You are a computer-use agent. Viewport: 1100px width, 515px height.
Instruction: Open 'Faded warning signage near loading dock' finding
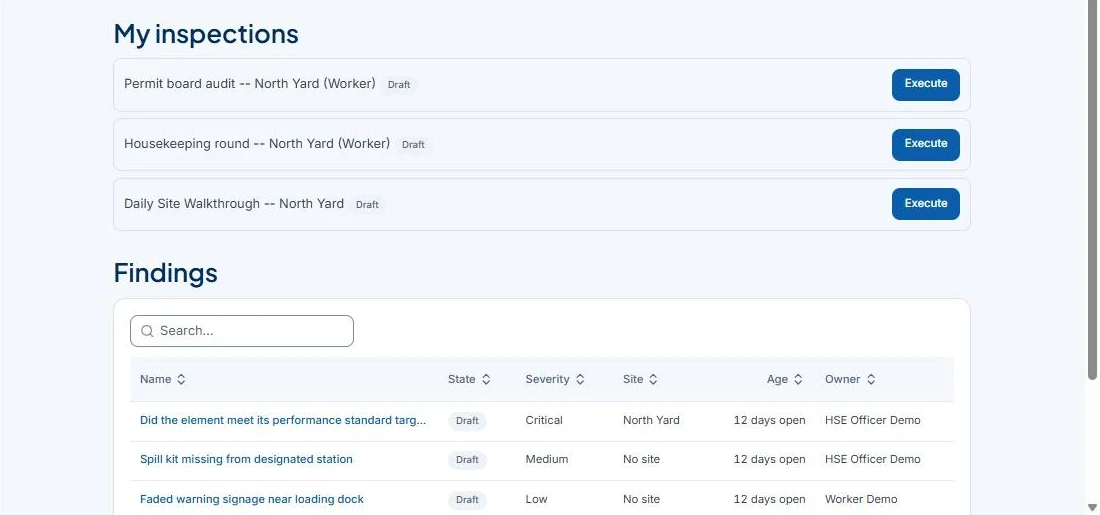click(252, 499)
